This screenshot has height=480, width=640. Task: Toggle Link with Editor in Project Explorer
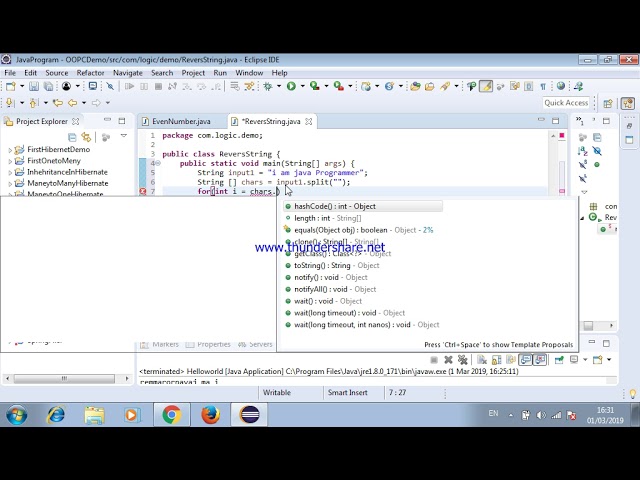pyautogui.click(x=86, y=137)
